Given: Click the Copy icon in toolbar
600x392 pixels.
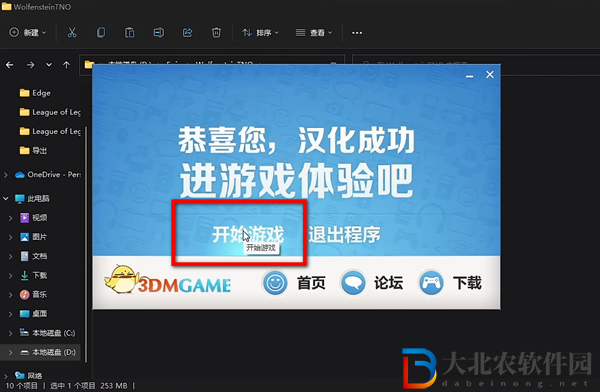Looking at the screenshot, I should (101, 33).
